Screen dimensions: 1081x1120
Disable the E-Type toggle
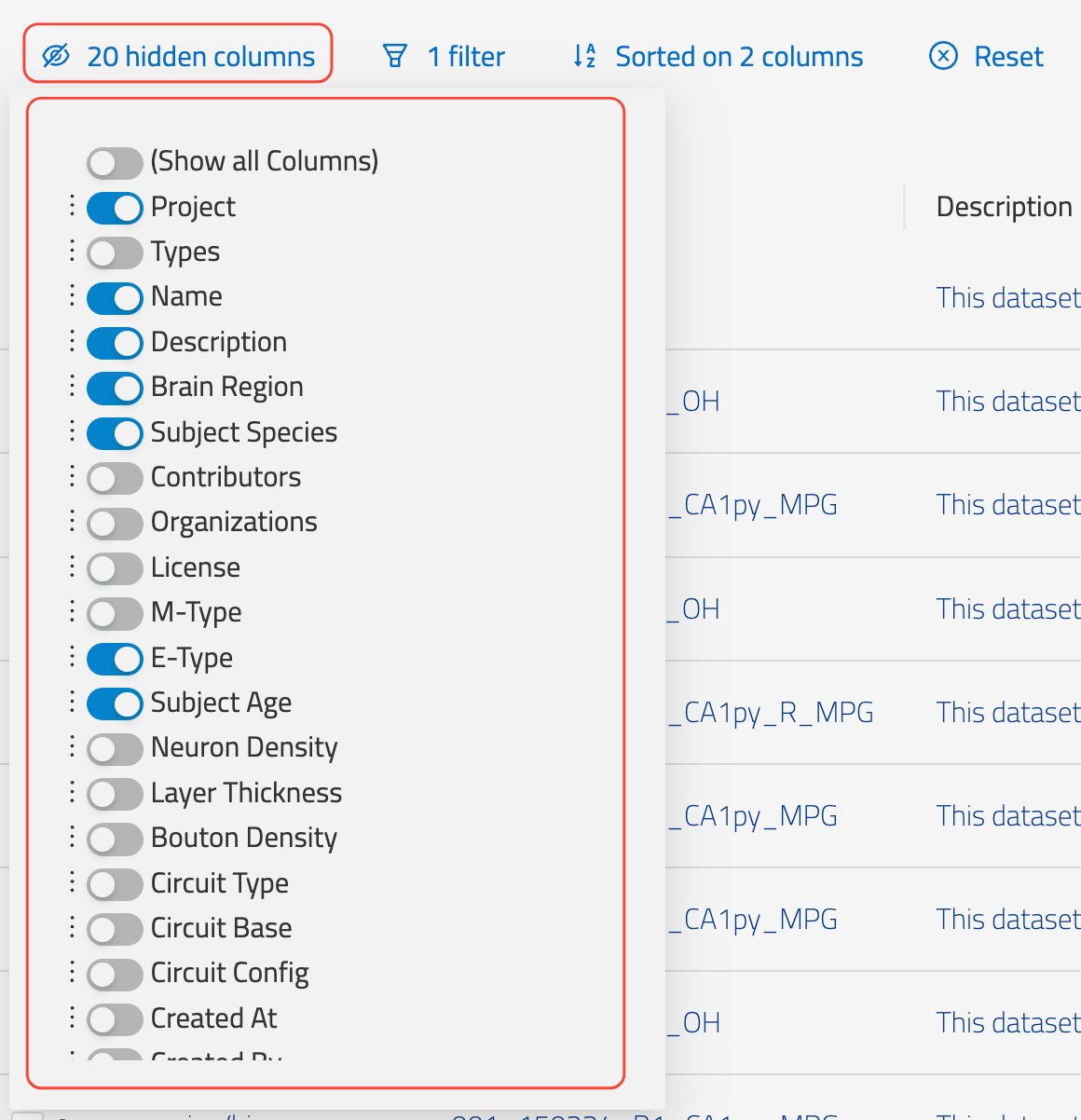(x=115, y=659)
